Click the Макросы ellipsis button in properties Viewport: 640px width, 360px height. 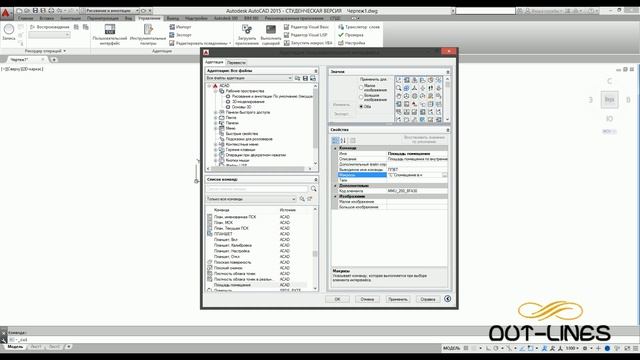coord(444,175)
